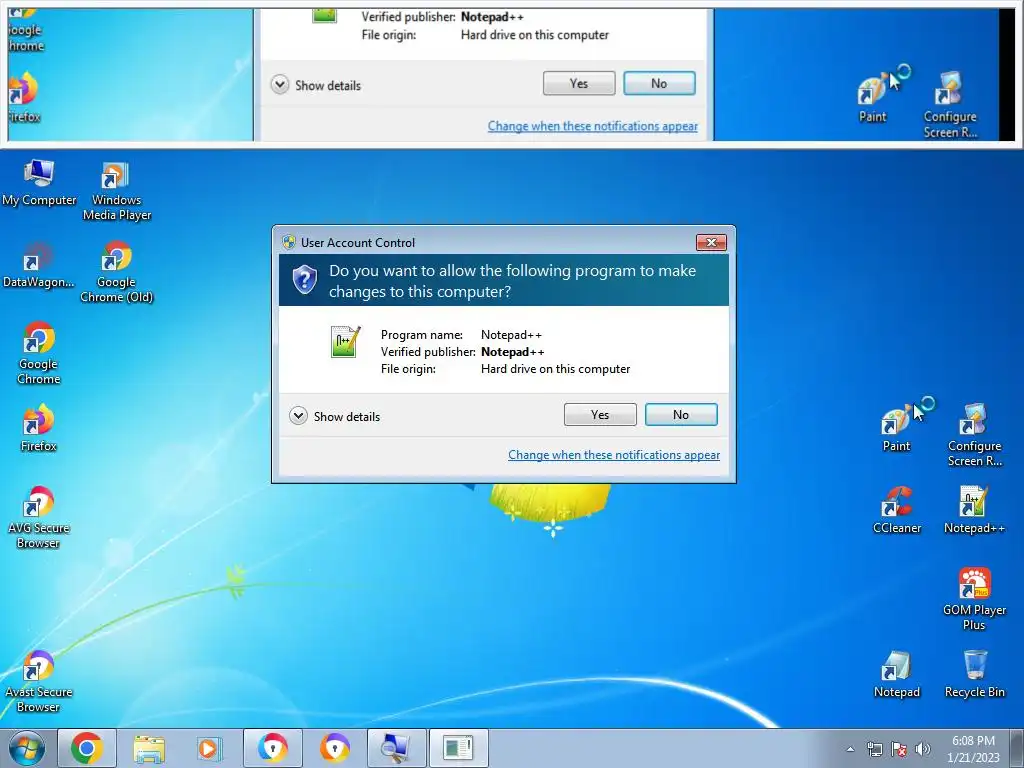Image resolution: width=1024 pixels, height=768 pixels.
Task: Open Google Chrome from the taskbar
Action: pos(87,748)
